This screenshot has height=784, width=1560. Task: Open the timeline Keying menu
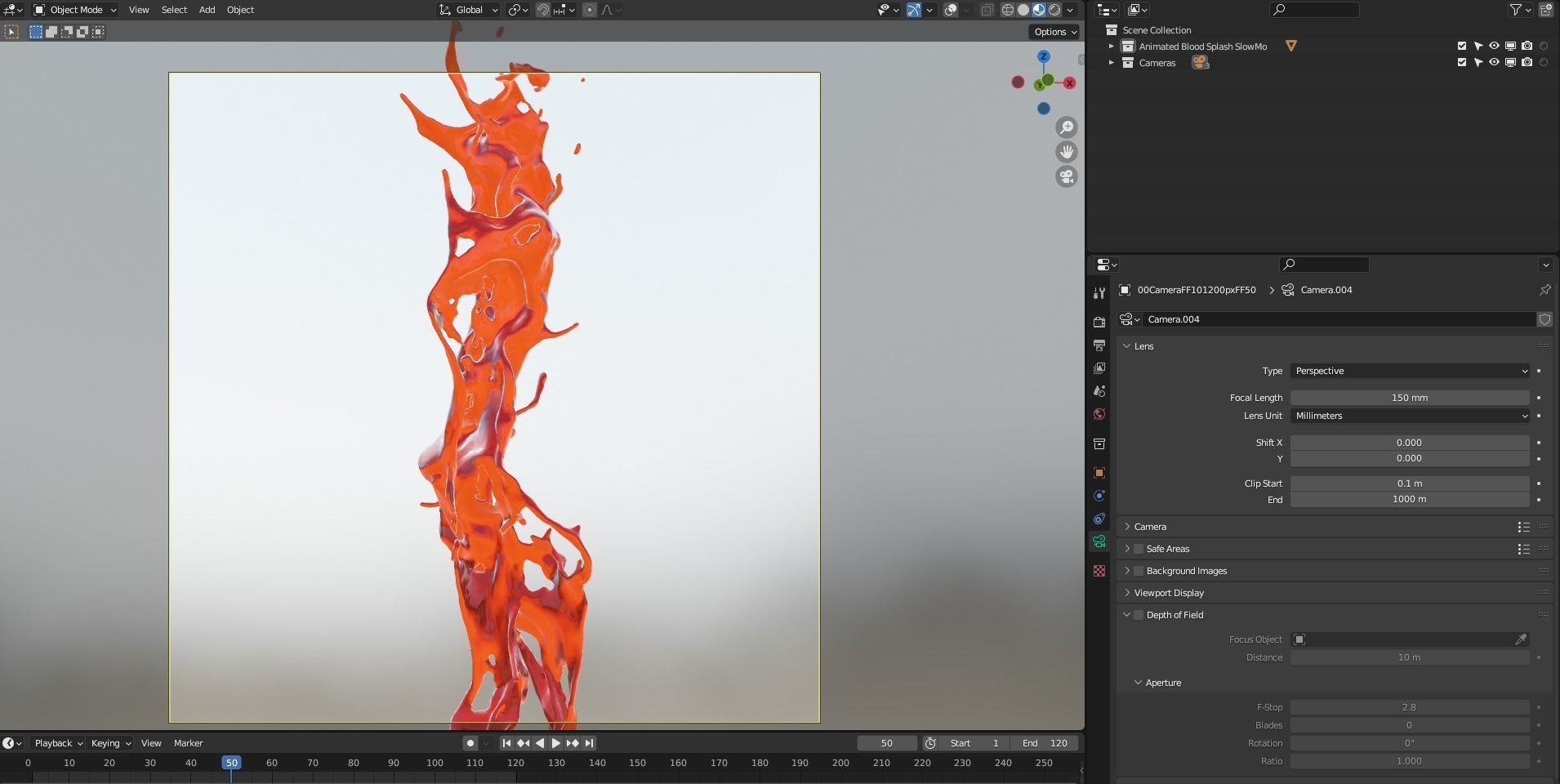[x=110, y=743]
